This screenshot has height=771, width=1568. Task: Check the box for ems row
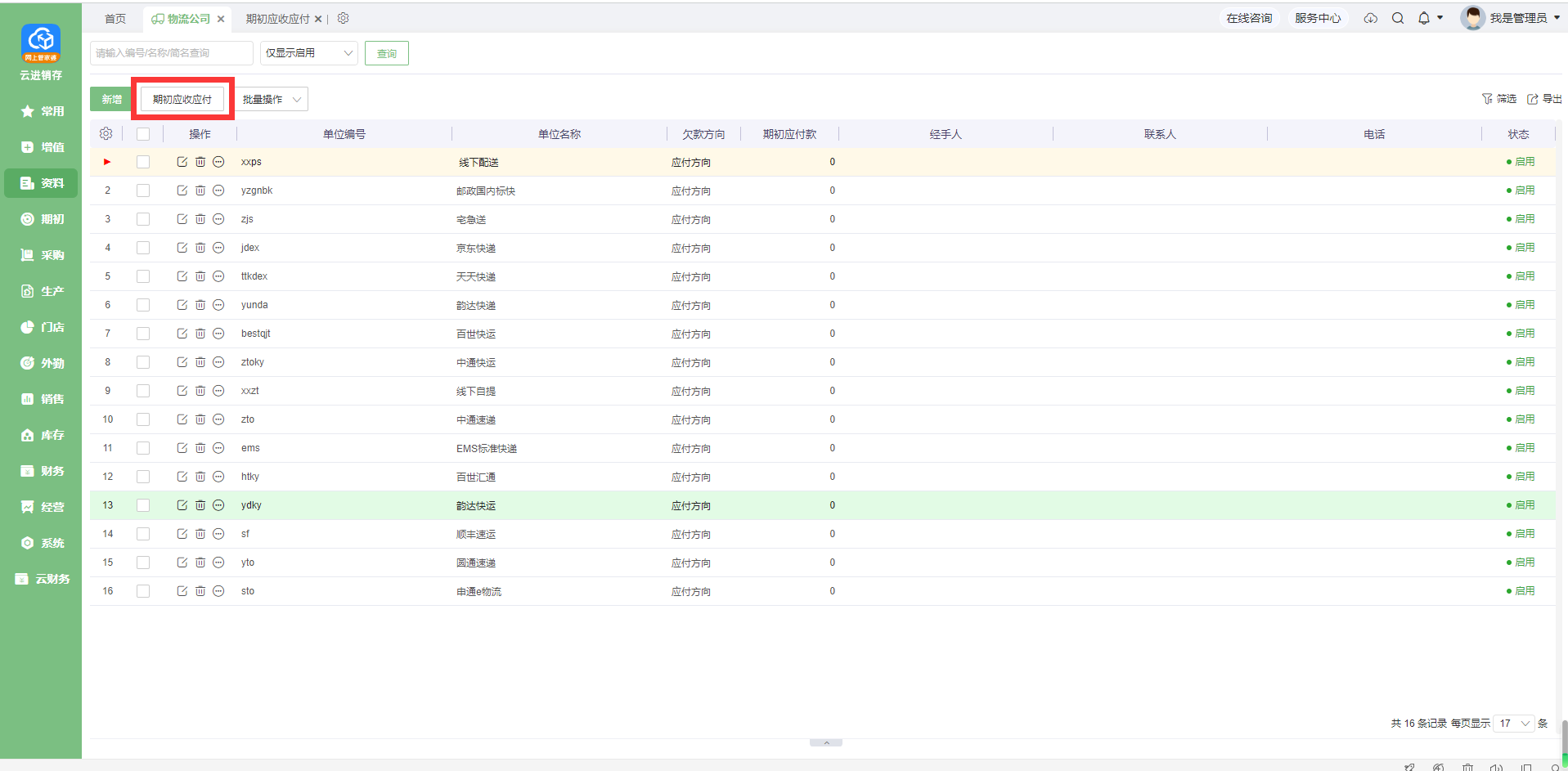point(143,448)
